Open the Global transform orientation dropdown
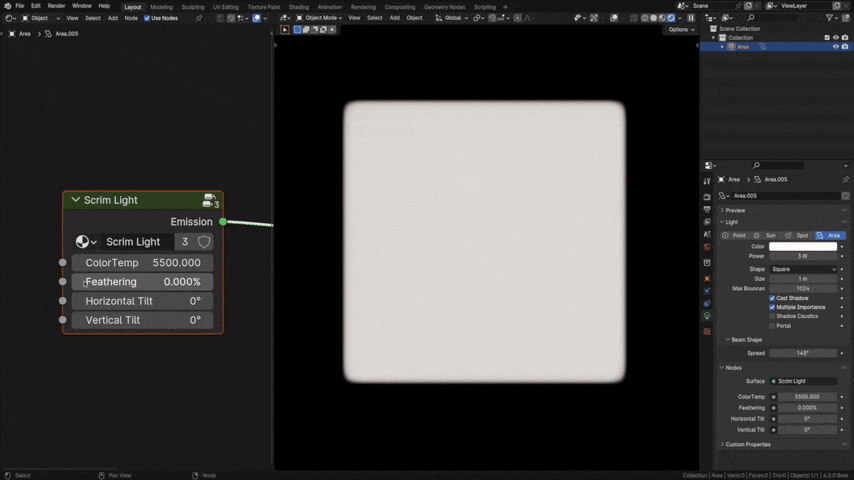Image resolution: width=854 pixels, height=480 pixels. (x=452, y=18)
